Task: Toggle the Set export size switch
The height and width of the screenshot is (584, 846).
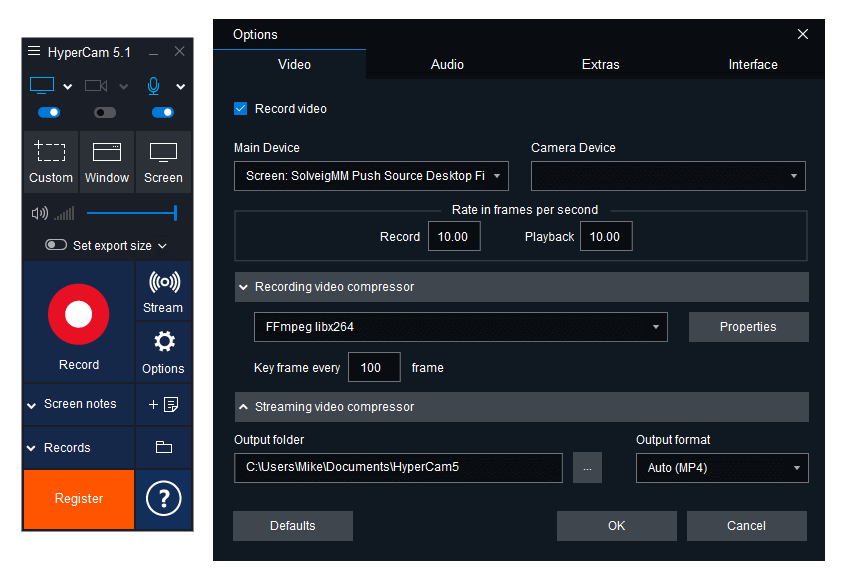Action: pyautogui.click(x=56, y=245)
